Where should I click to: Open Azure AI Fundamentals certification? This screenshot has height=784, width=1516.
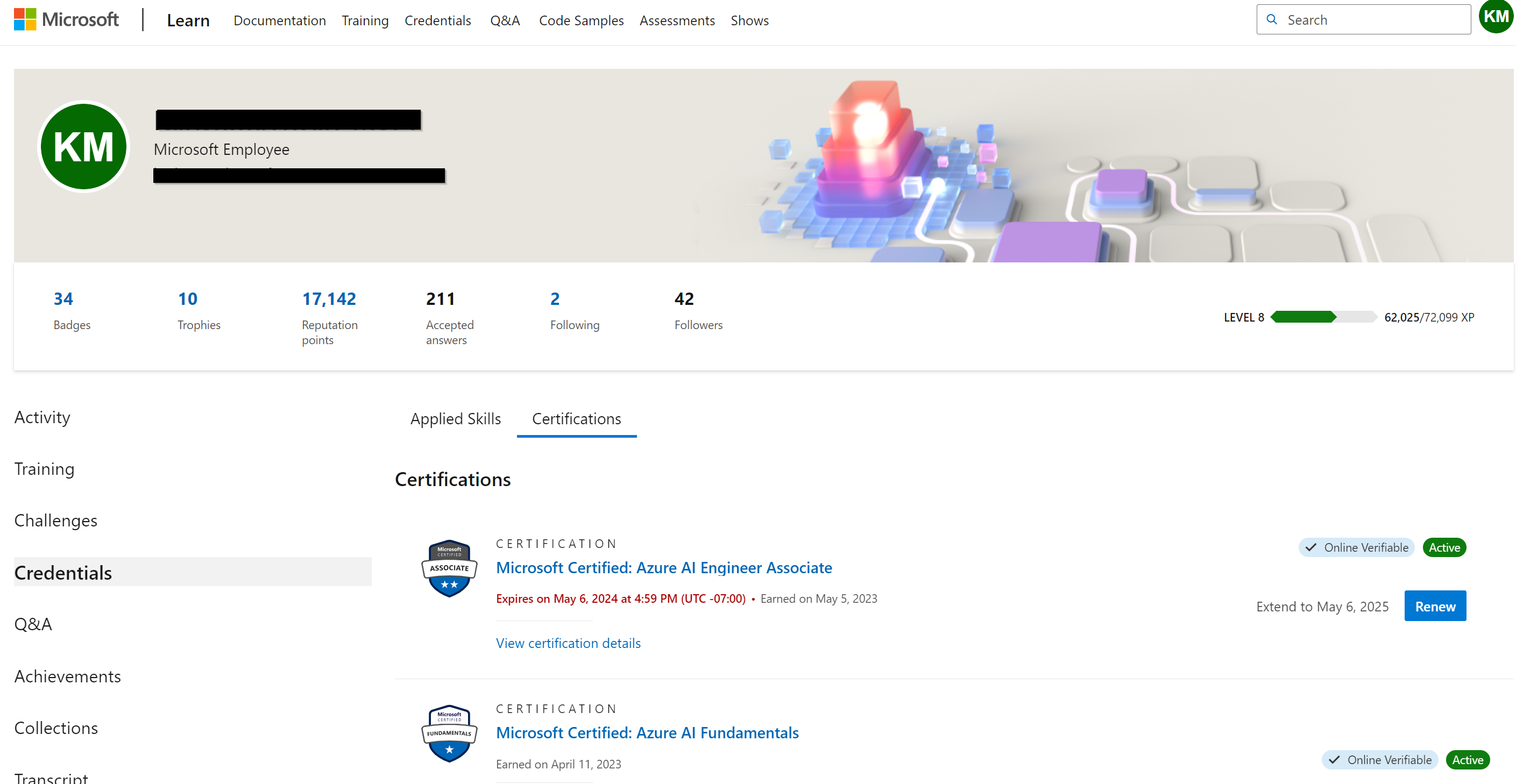click(647, 733)
